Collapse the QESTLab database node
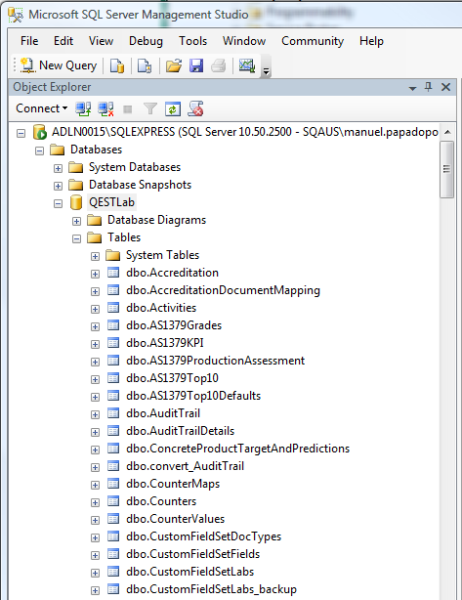Screen dimensions: 462x600 click(58, 204)
